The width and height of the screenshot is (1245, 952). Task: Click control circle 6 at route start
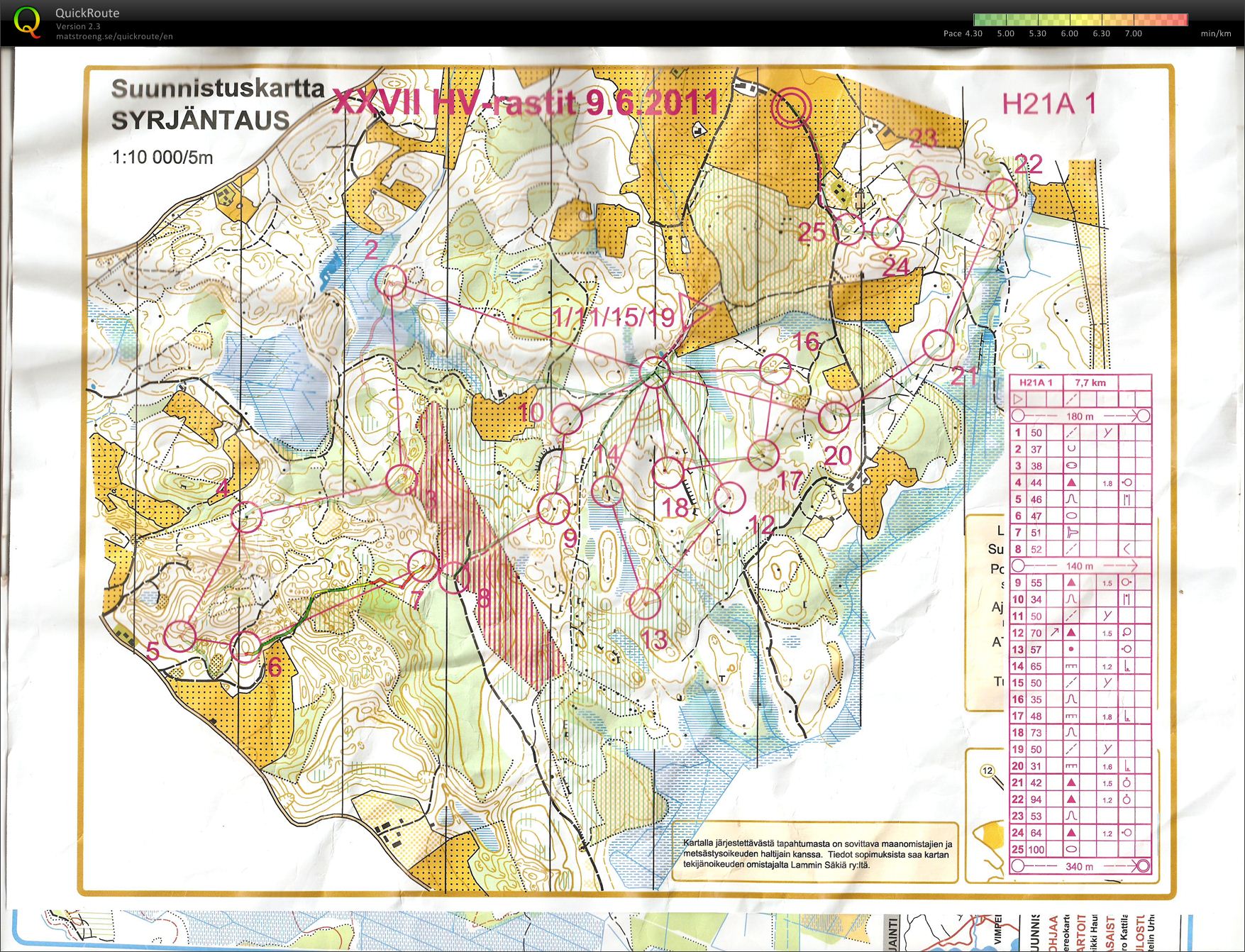point(246,646)
